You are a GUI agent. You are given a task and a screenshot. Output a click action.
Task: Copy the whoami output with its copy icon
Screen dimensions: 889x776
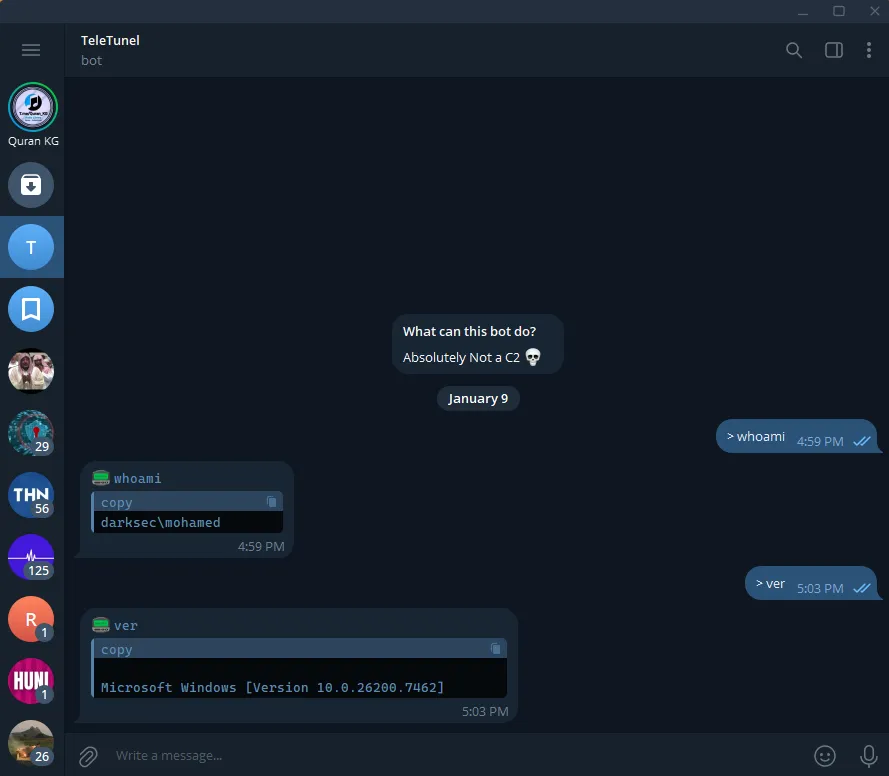(271, 501)
